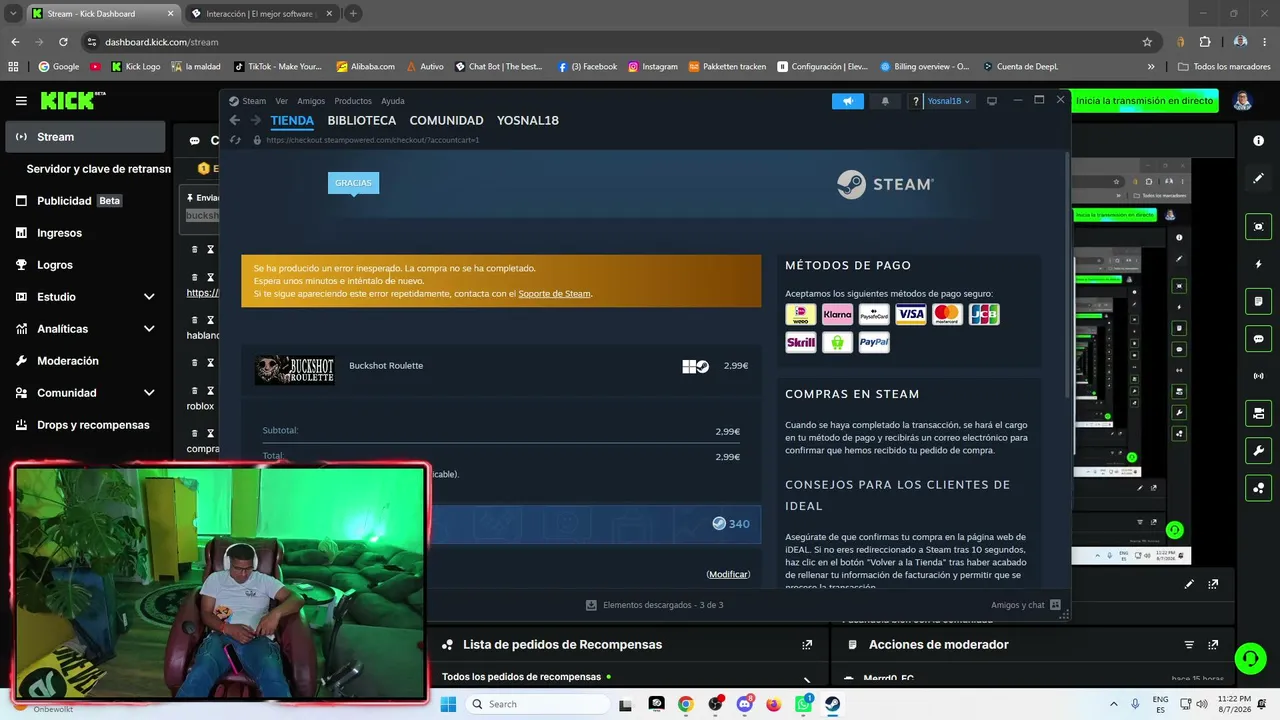Viewport: 1280px width, 720px height.
Task: Click the Buckshot Roulette game thumbnail
Action: [x=294, y=369]
